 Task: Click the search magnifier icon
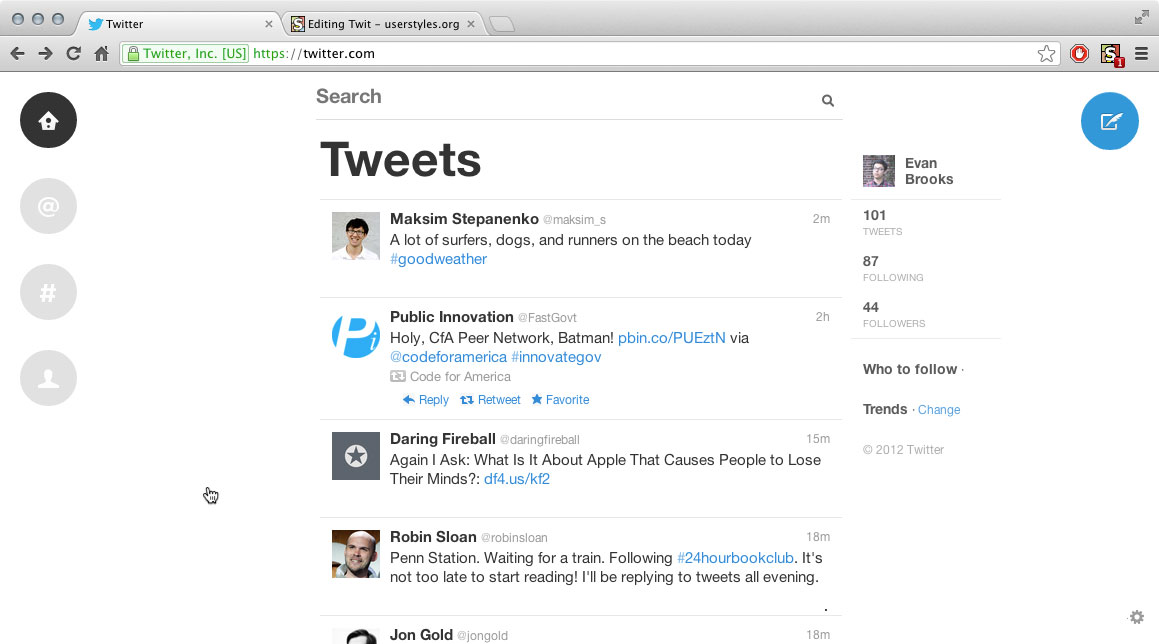(828, 101)
